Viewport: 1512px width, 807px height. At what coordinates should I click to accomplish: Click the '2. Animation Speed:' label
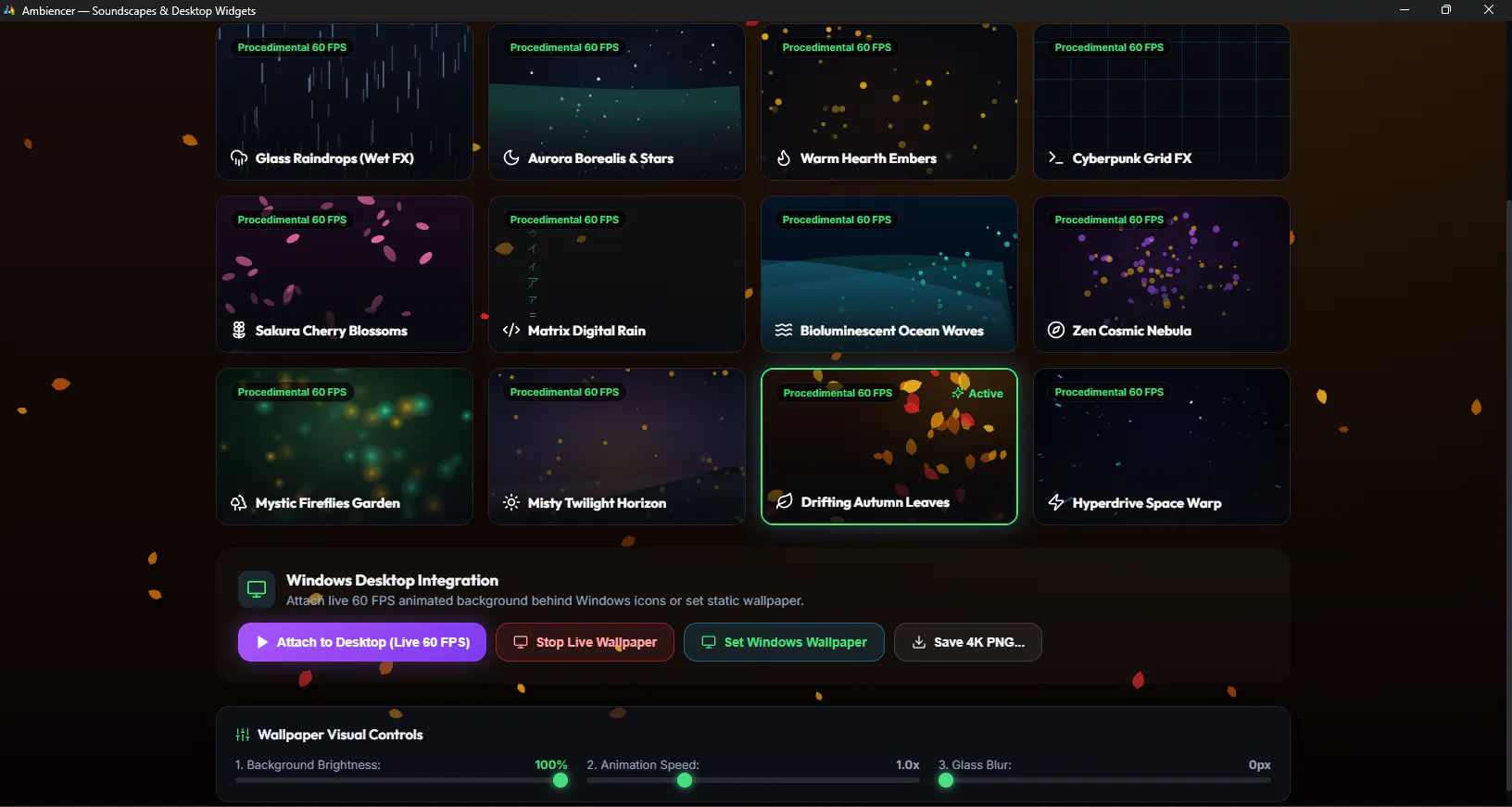643,764
